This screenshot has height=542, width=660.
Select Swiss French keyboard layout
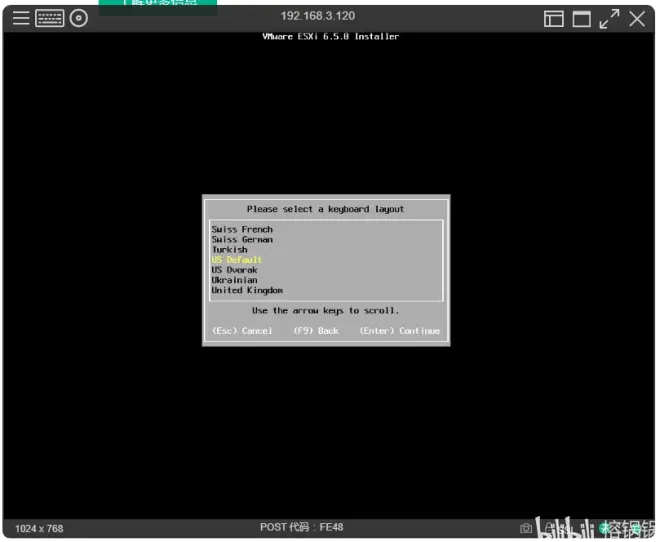[242, 229]
